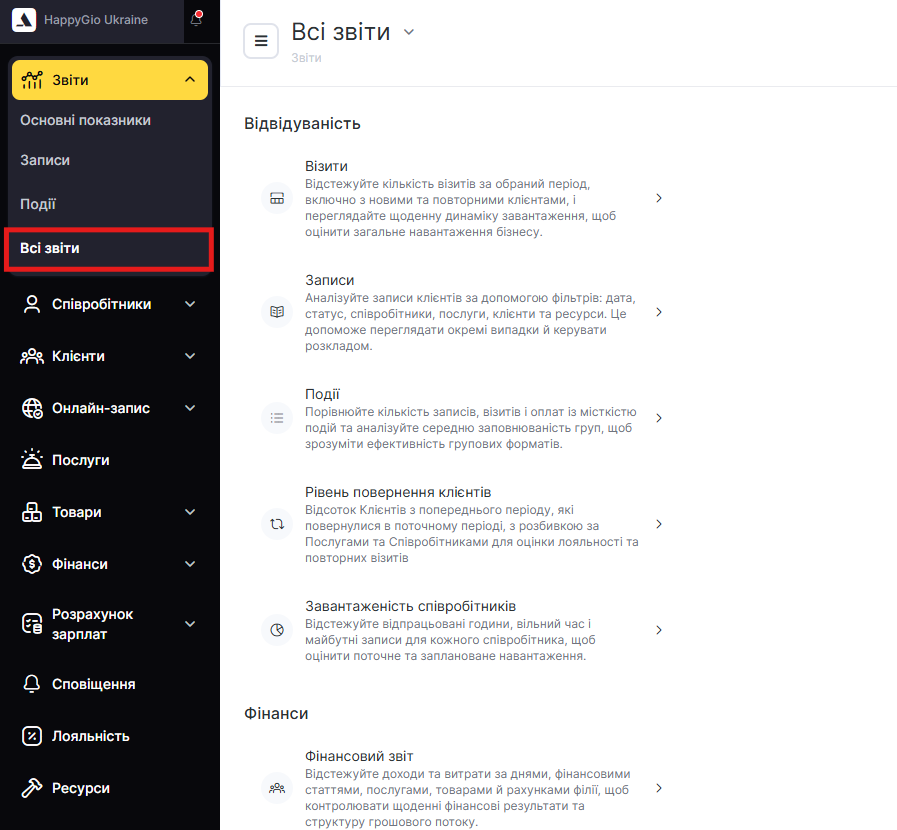Click the Рівень повернення клієнтів refresh icon
Image resolution: width=897 pixels, height=830 pixels.
click(x=276, y=524)
